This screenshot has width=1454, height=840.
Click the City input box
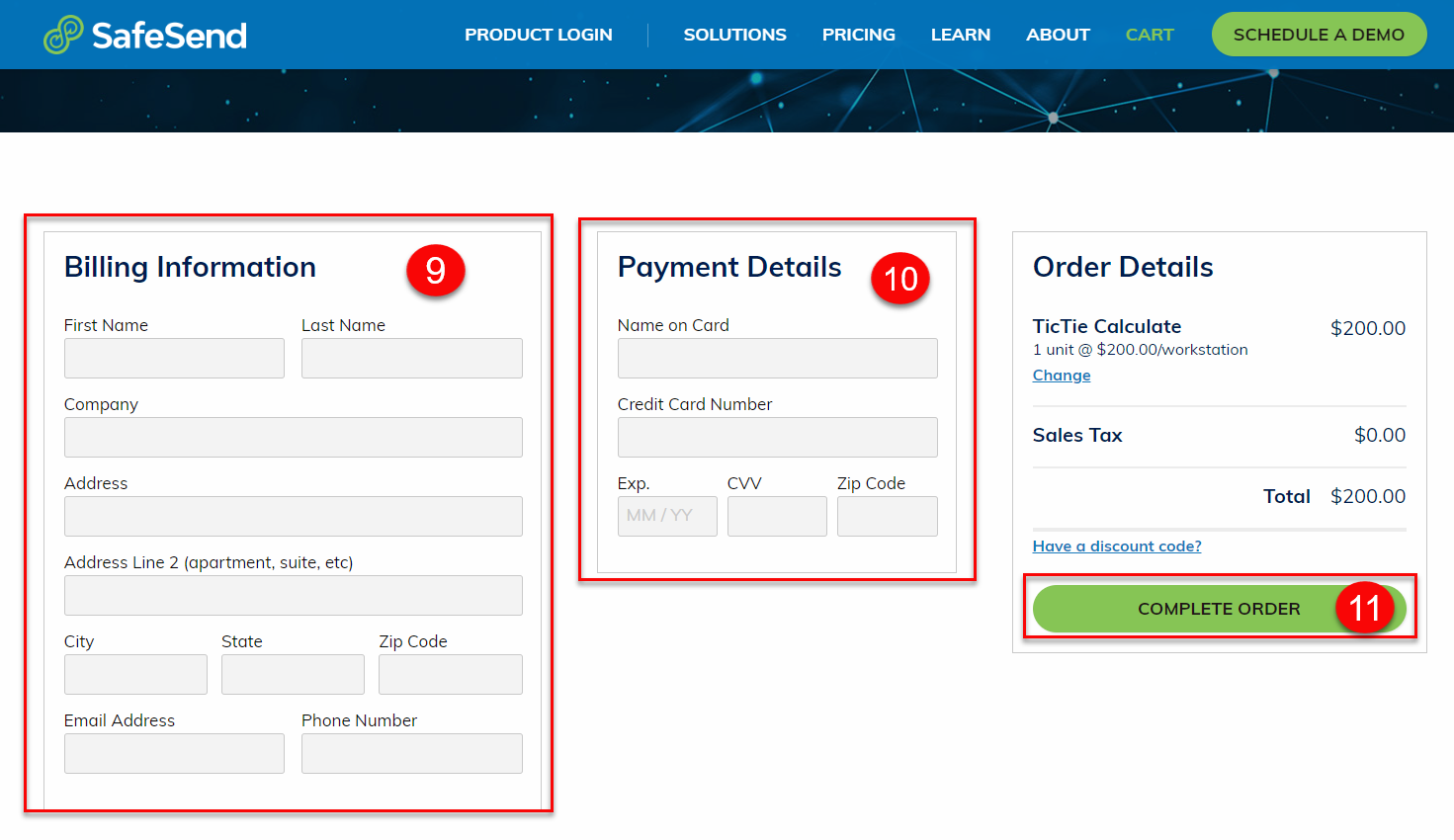point(135,674)
